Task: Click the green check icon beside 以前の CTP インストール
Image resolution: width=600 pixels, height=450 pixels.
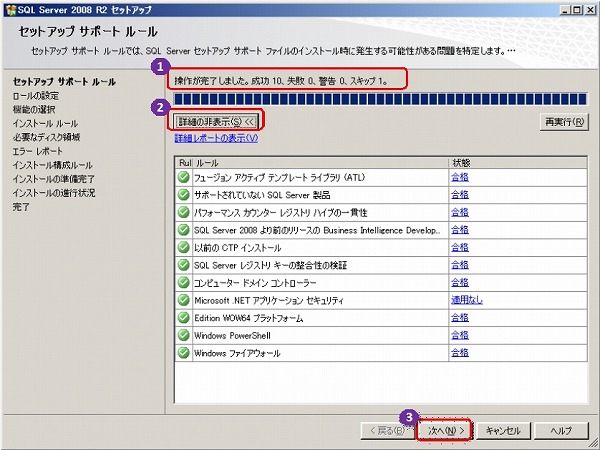Action: (184, 248)
